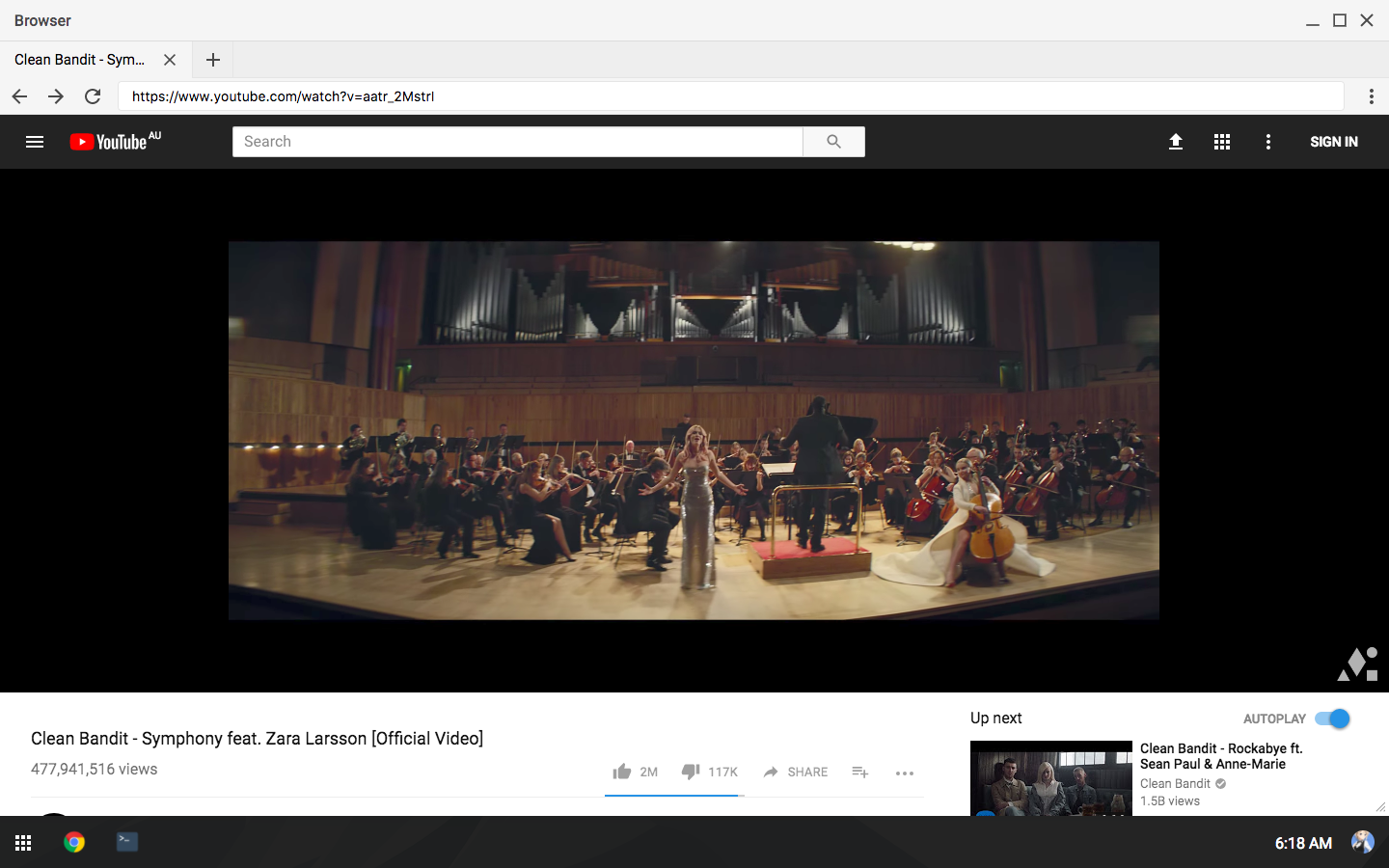Share the video using the SHARE button
The width and height of the screenshot is (1389, 868).
point(796,772)
